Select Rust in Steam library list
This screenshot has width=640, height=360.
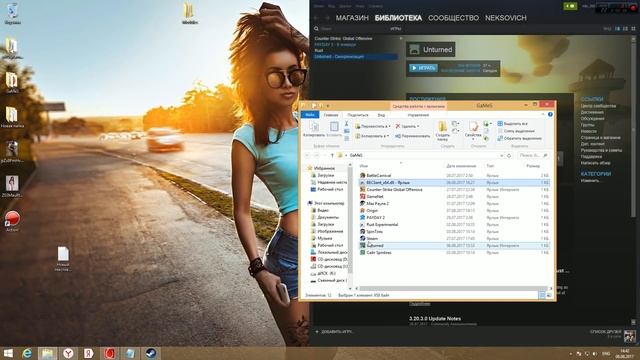click(319, 51)
